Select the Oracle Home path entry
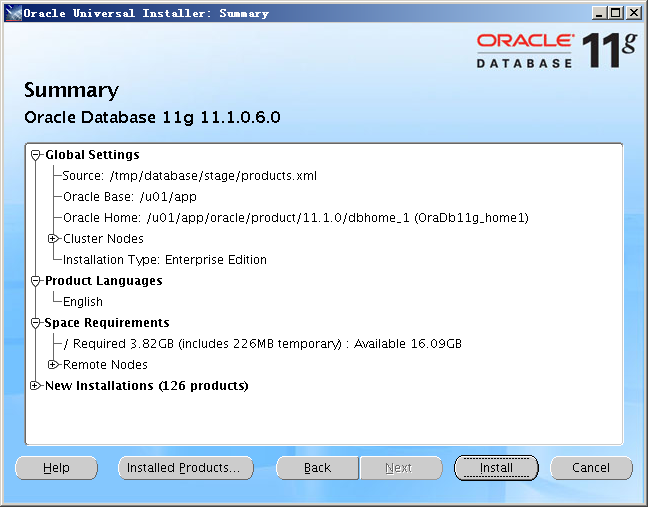 295,218
